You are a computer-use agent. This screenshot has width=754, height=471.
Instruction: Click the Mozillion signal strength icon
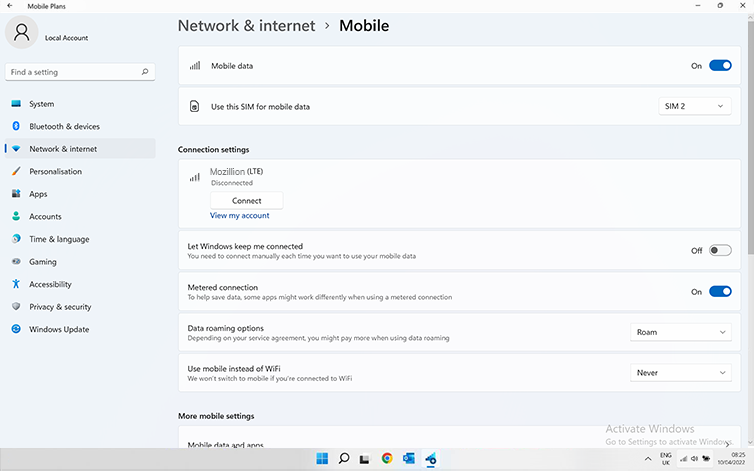(x=194, y=177)
